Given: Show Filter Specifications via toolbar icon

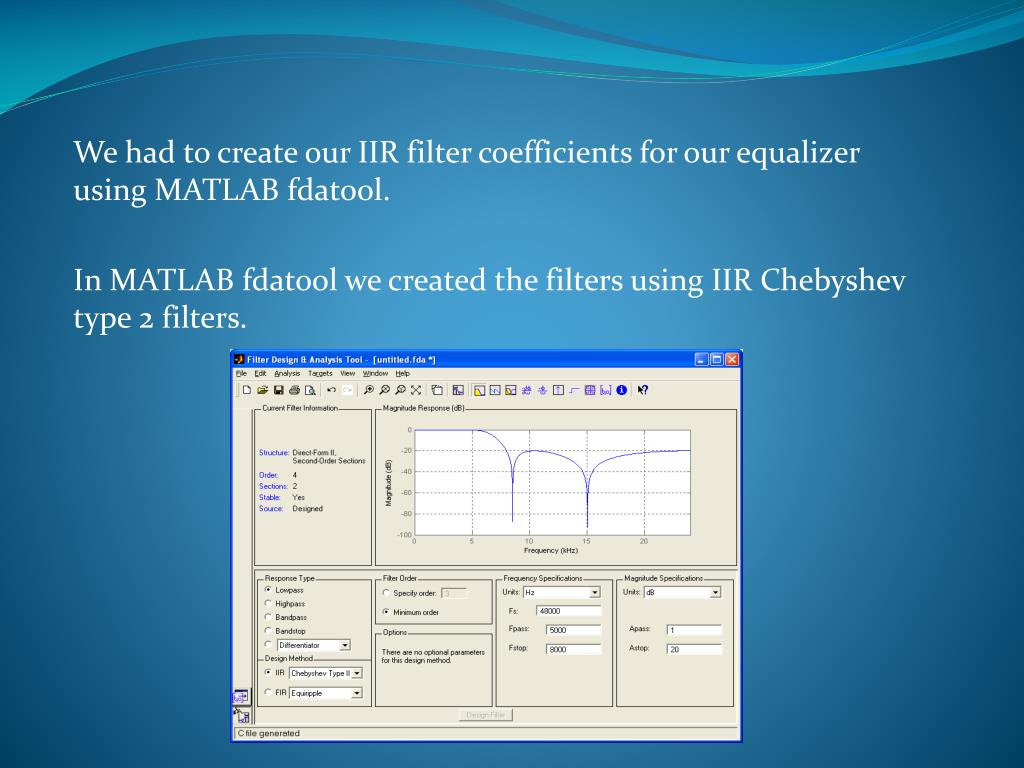Looking at the screenshot, I should click(458, 390).
